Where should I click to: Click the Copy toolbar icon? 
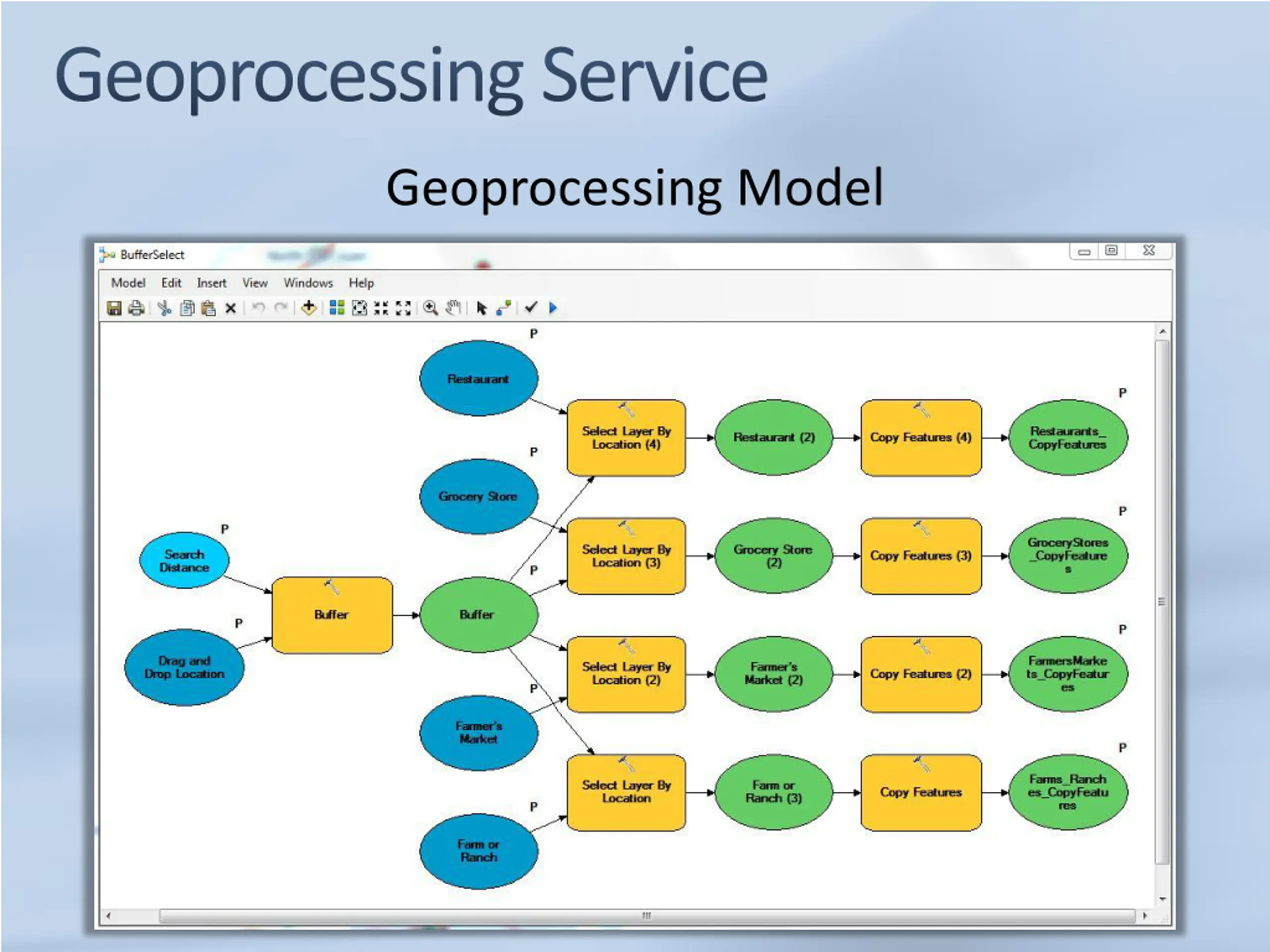click(x=187, y=308)
